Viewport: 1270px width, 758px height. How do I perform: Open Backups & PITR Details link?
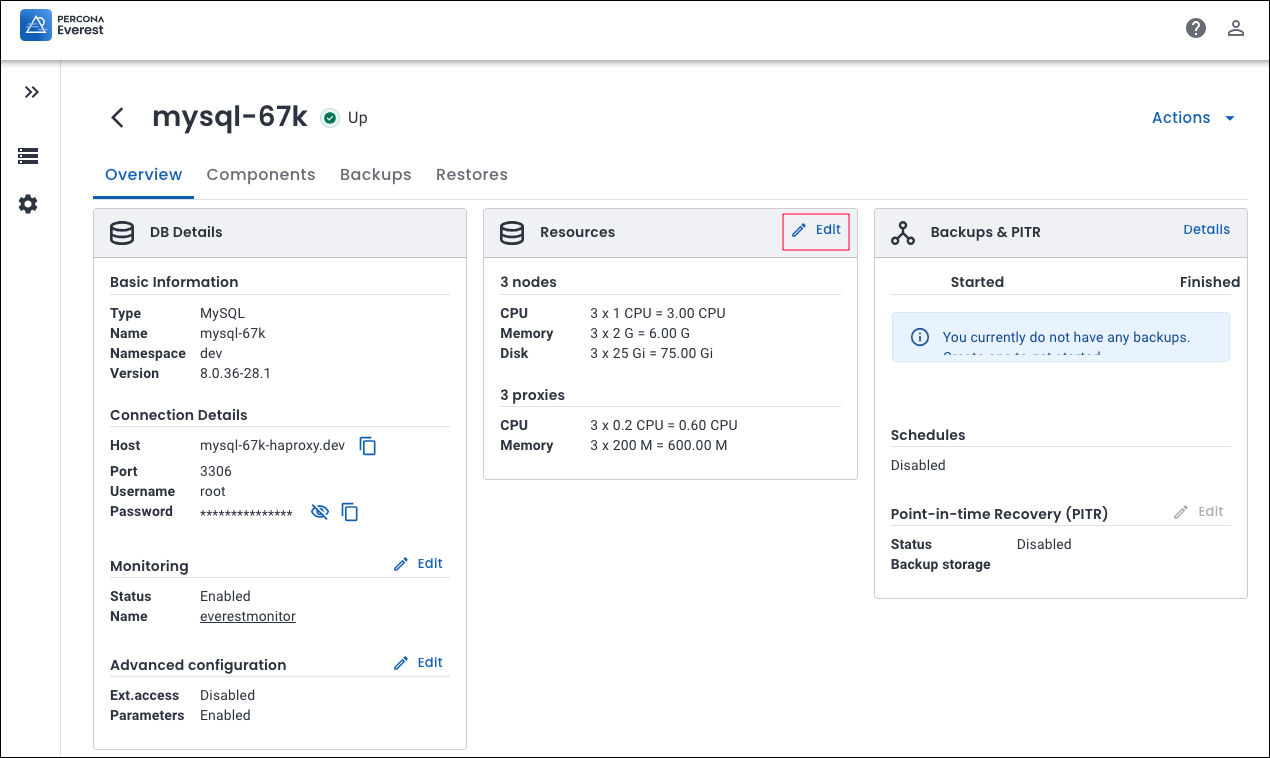1206,230
